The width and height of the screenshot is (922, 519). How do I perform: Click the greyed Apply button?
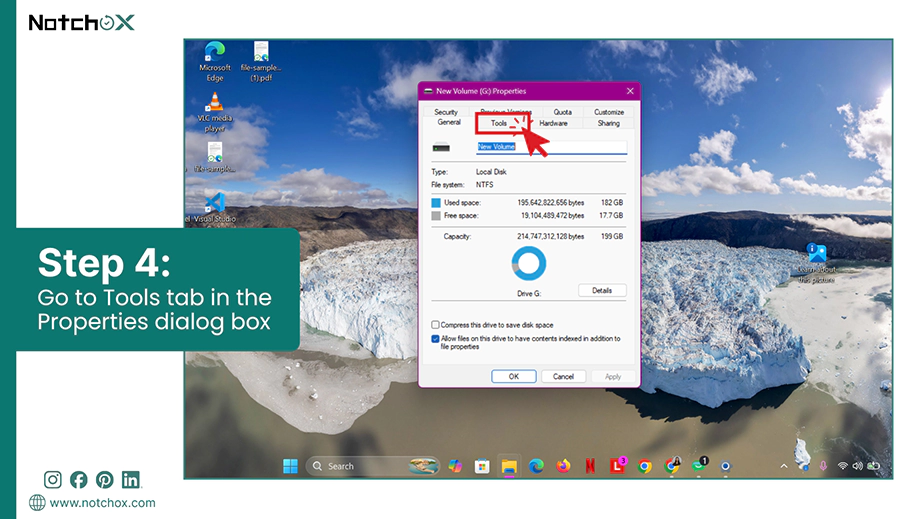613,376
